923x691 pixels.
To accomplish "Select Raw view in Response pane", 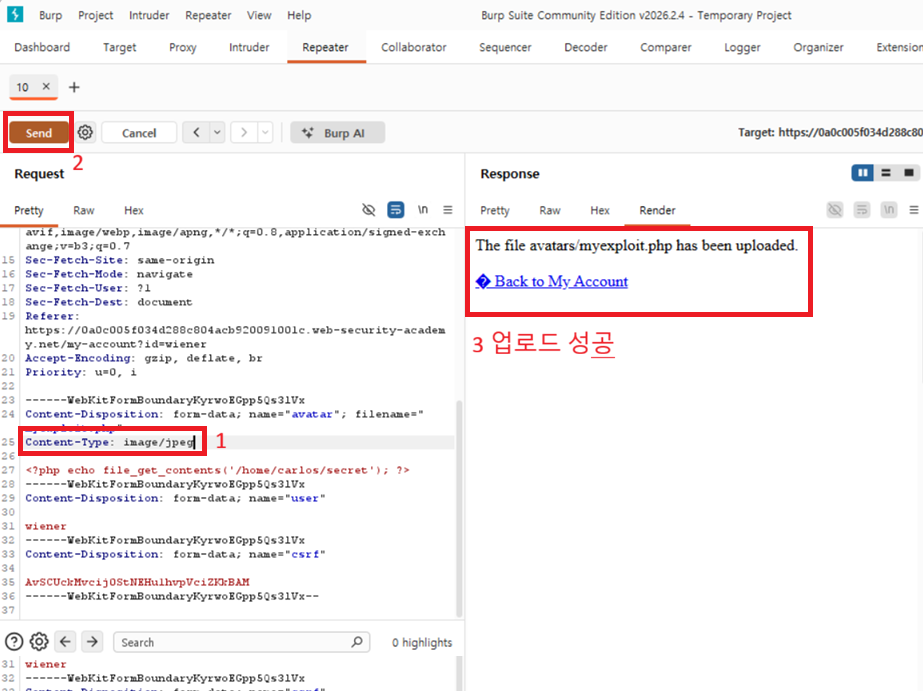I will pos(550,210).
